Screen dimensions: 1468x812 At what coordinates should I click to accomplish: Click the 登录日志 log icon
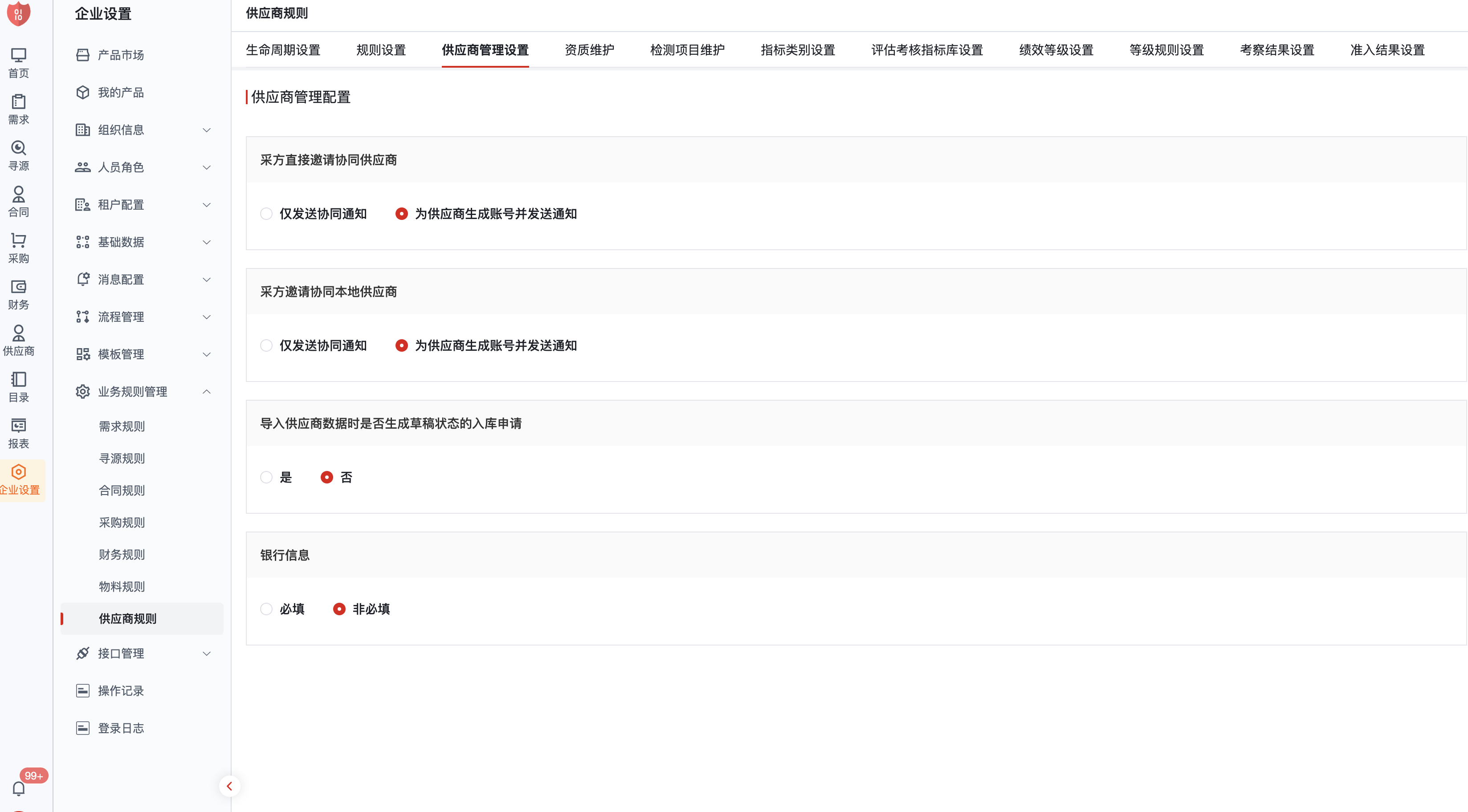click(83, 728)
